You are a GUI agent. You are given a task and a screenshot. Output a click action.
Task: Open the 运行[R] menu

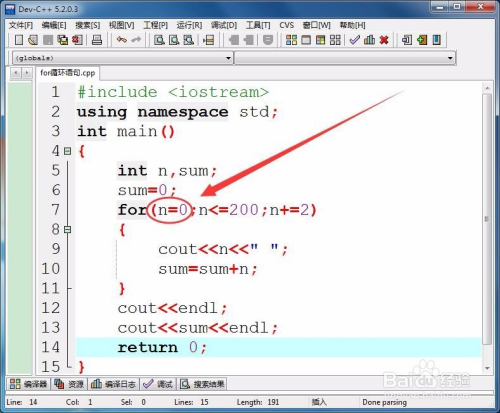pyautogui.click(x=189, y=25)
